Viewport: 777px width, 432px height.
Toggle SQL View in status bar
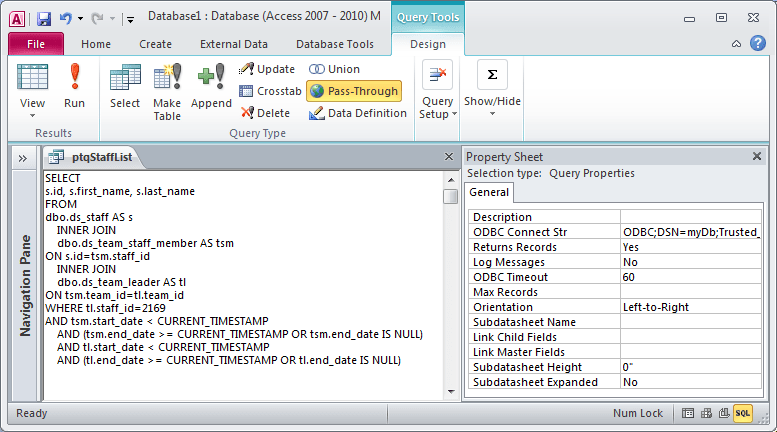pyautogui.click(x=742, y=413)
